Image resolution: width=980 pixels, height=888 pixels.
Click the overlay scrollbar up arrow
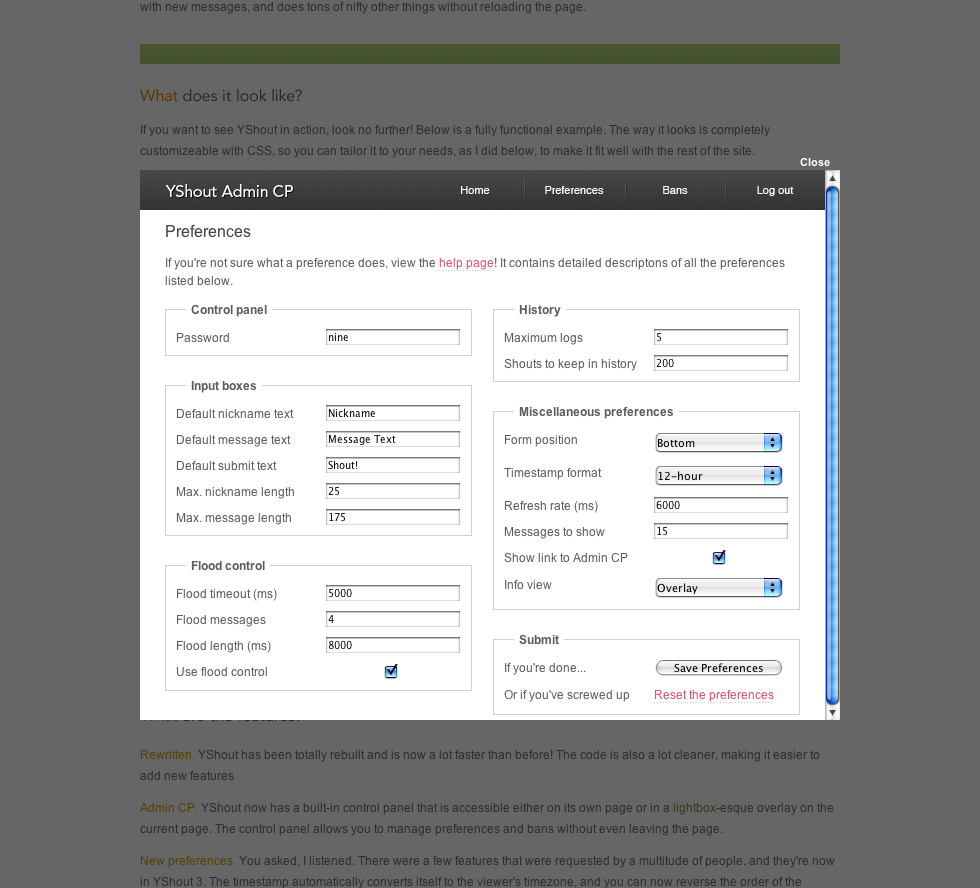point(832,178)
